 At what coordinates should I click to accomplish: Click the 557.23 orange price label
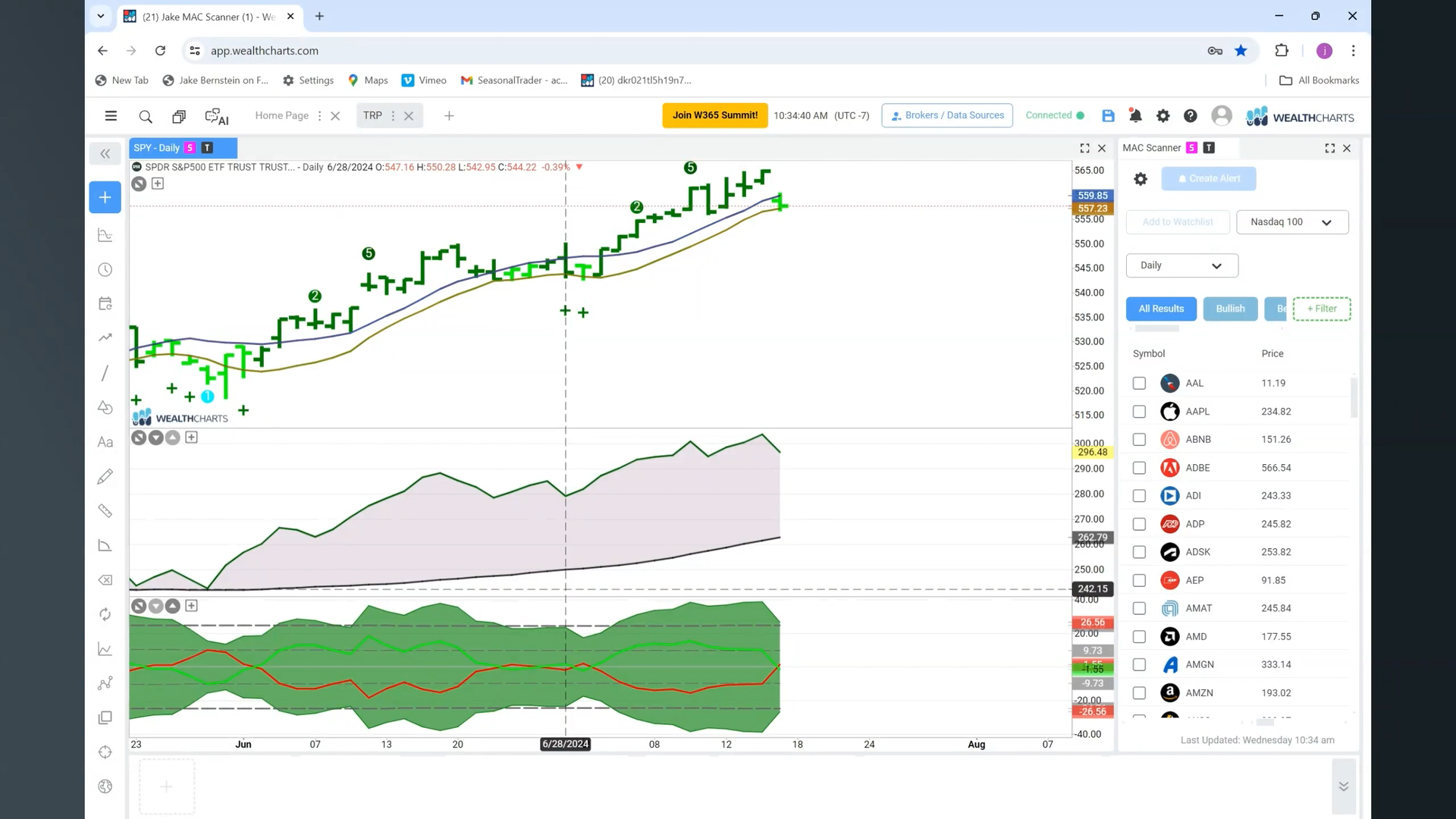(1092, 209)
